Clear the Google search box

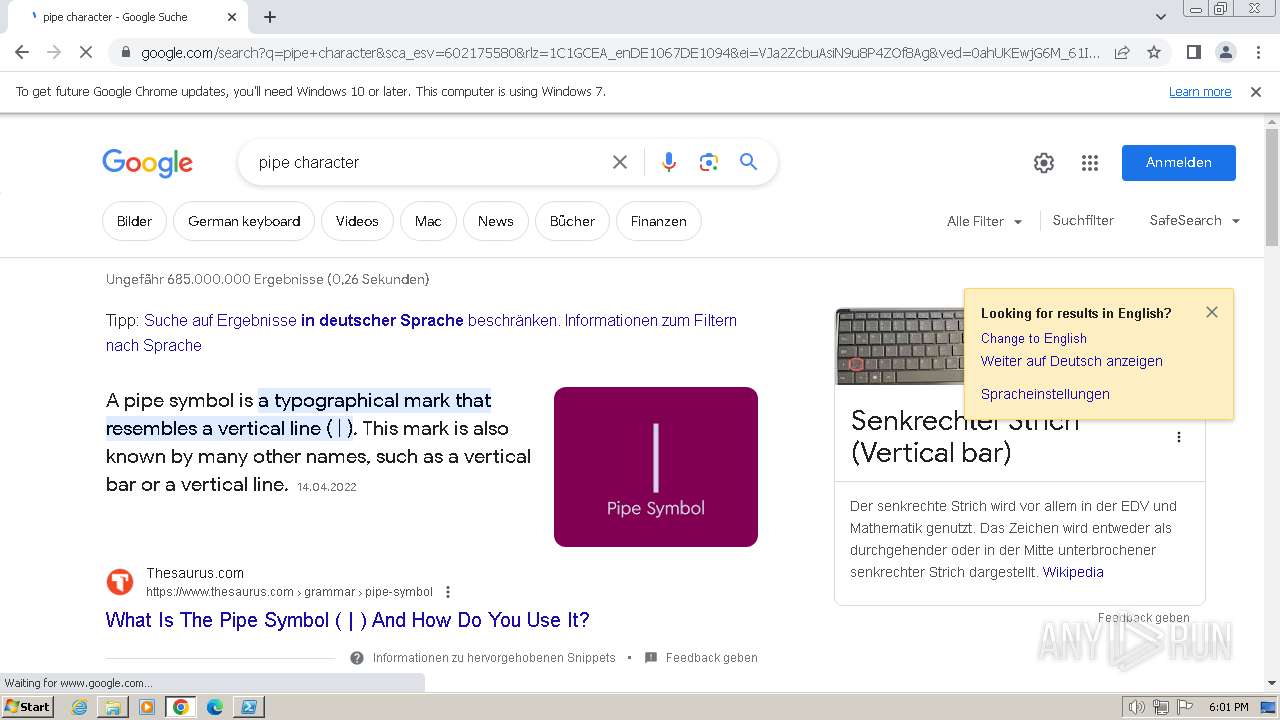click(x=620, y=162)
